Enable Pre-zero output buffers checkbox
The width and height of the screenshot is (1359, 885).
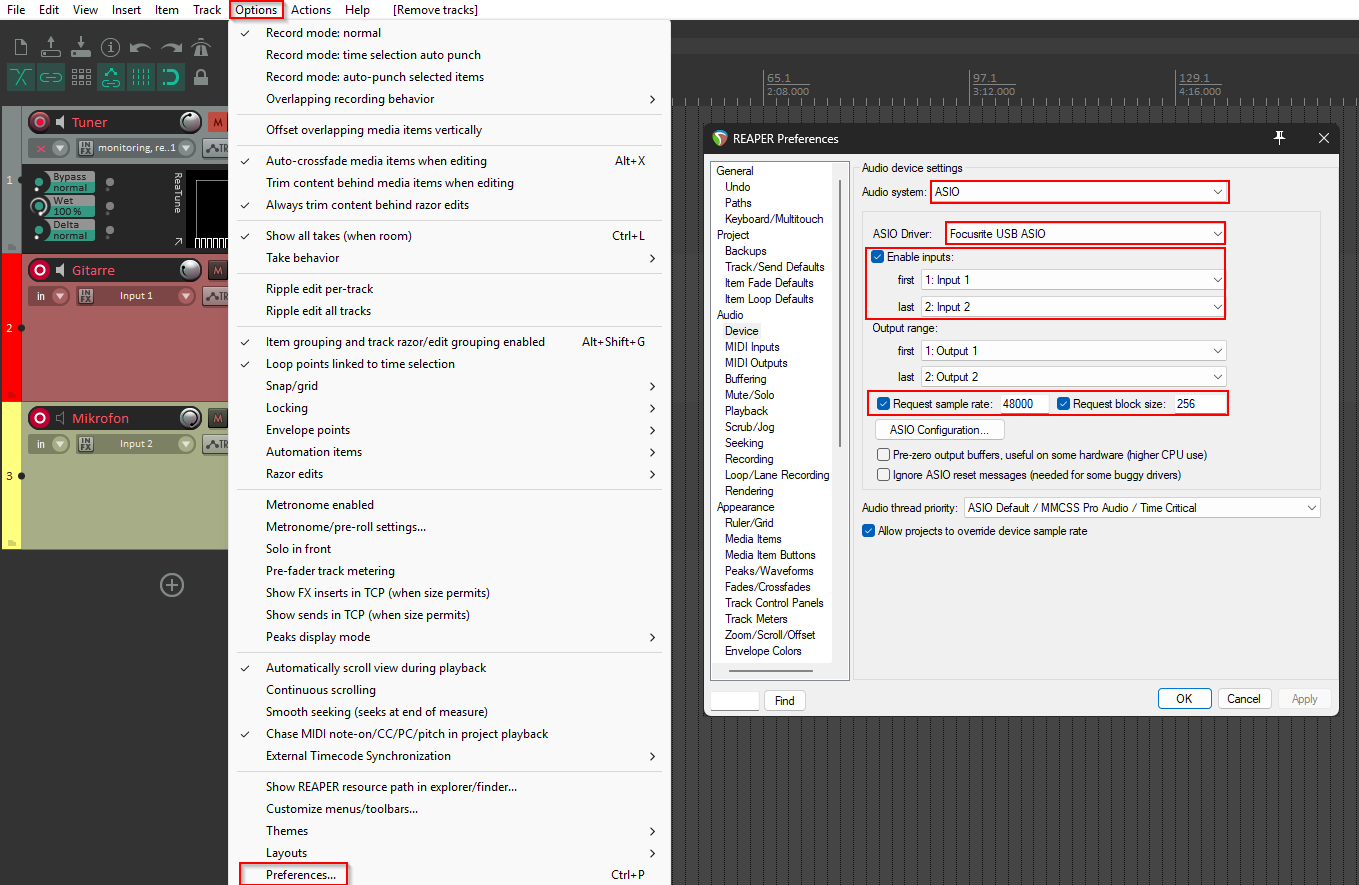(x=883, y=455)
